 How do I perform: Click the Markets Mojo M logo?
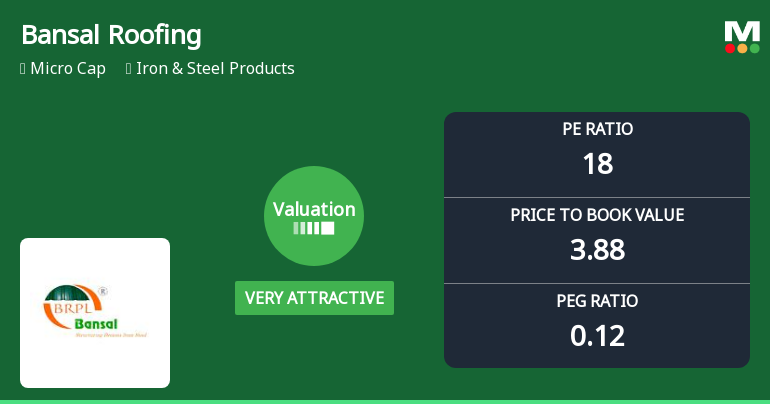pos(742,30)
